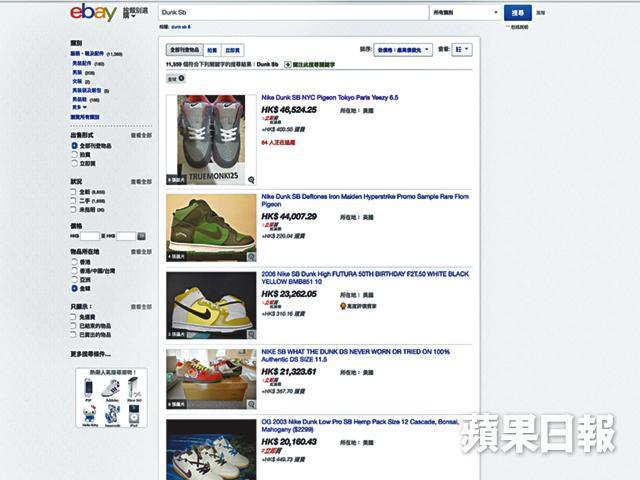The width and height of the screenshot is (640, 480).
Task: Click the eBay logo
Action: coord(93,12)
